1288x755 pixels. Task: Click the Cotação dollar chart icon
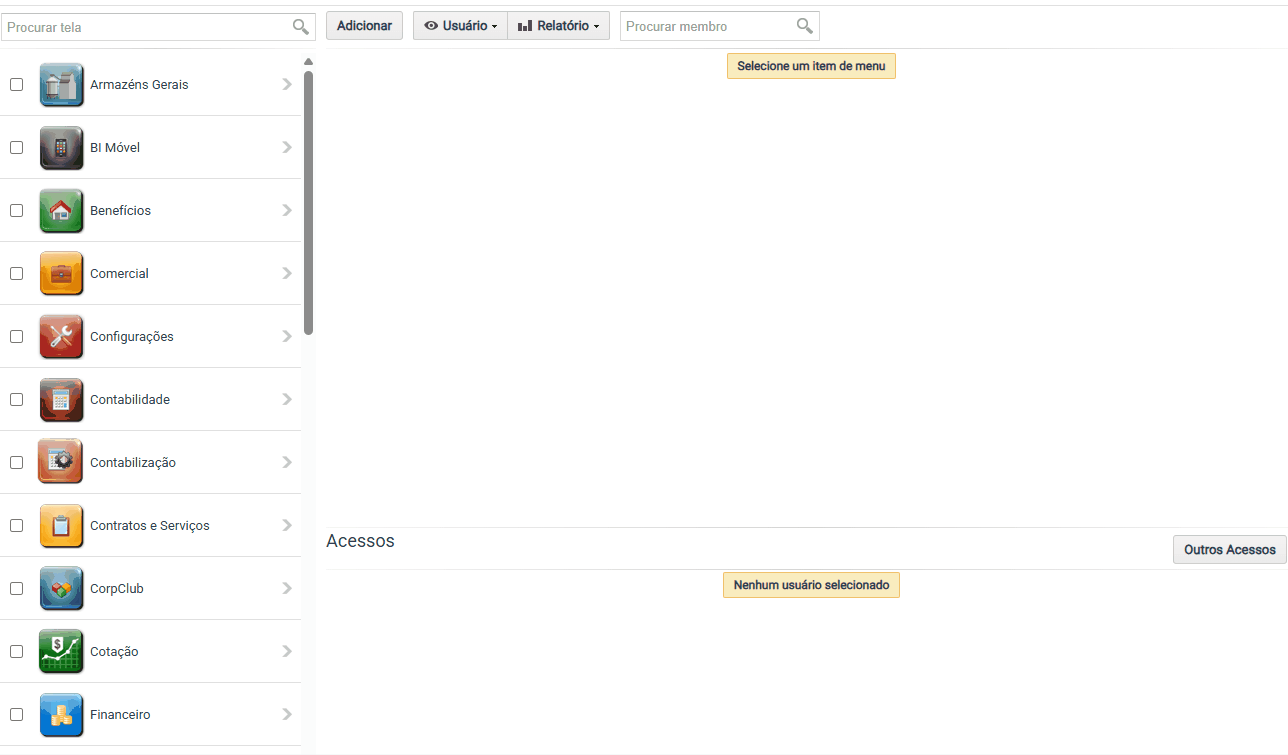point(61,652)
